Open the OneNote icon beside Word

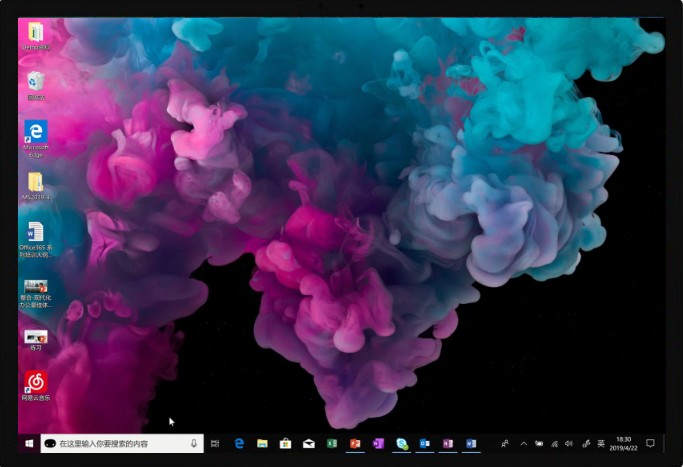click(x=448, y=443)
